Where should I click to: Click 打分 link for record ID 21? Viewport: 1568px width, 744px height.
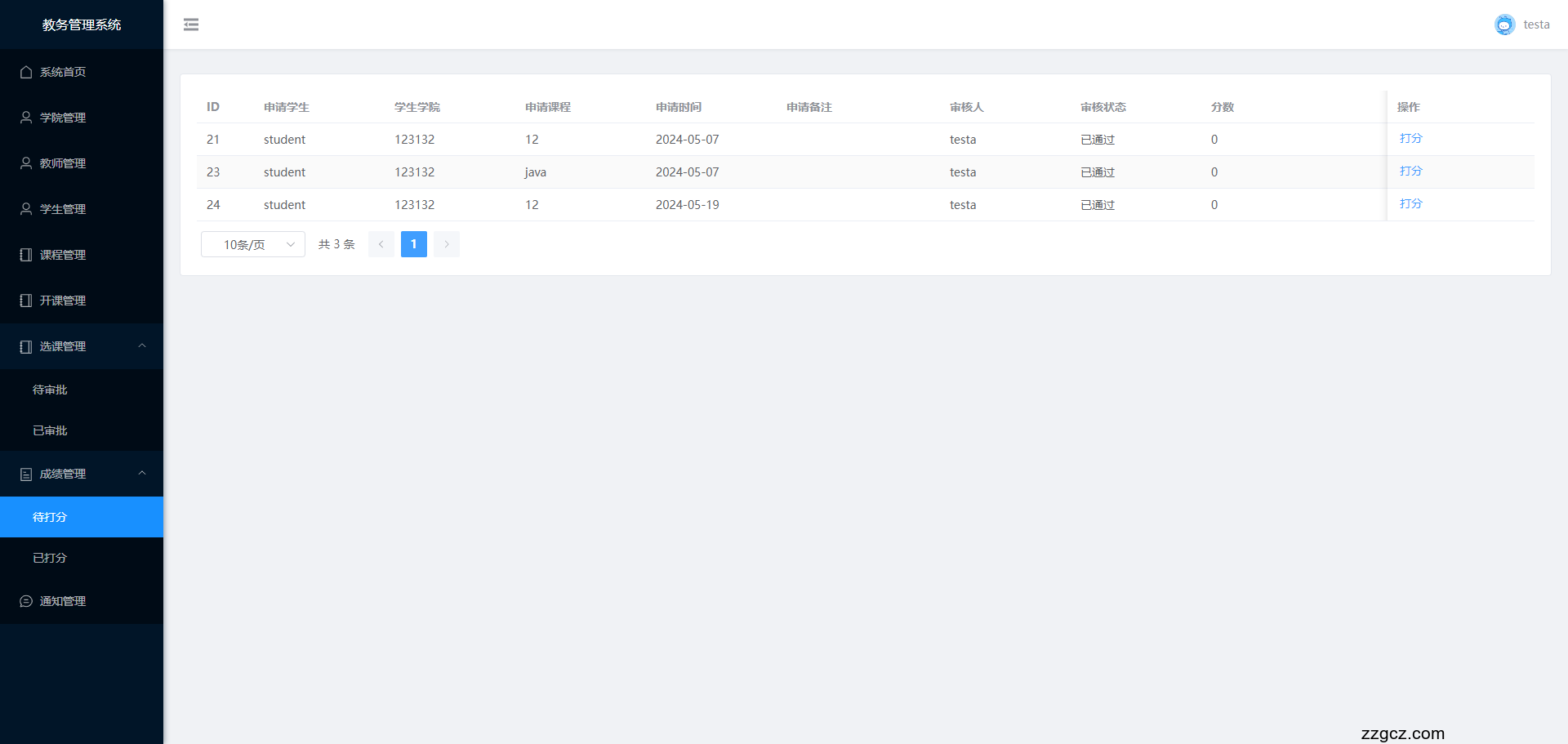[1410, 139]
